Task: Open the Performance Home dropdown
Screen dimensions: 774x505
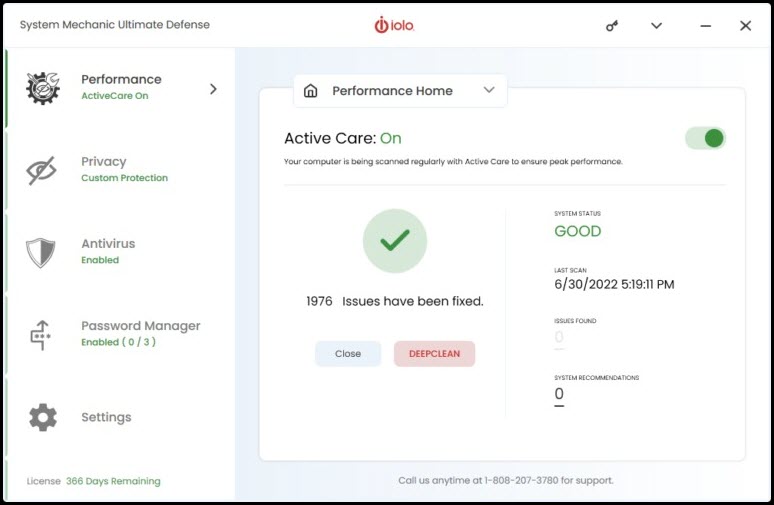Action: coord(400,91)
